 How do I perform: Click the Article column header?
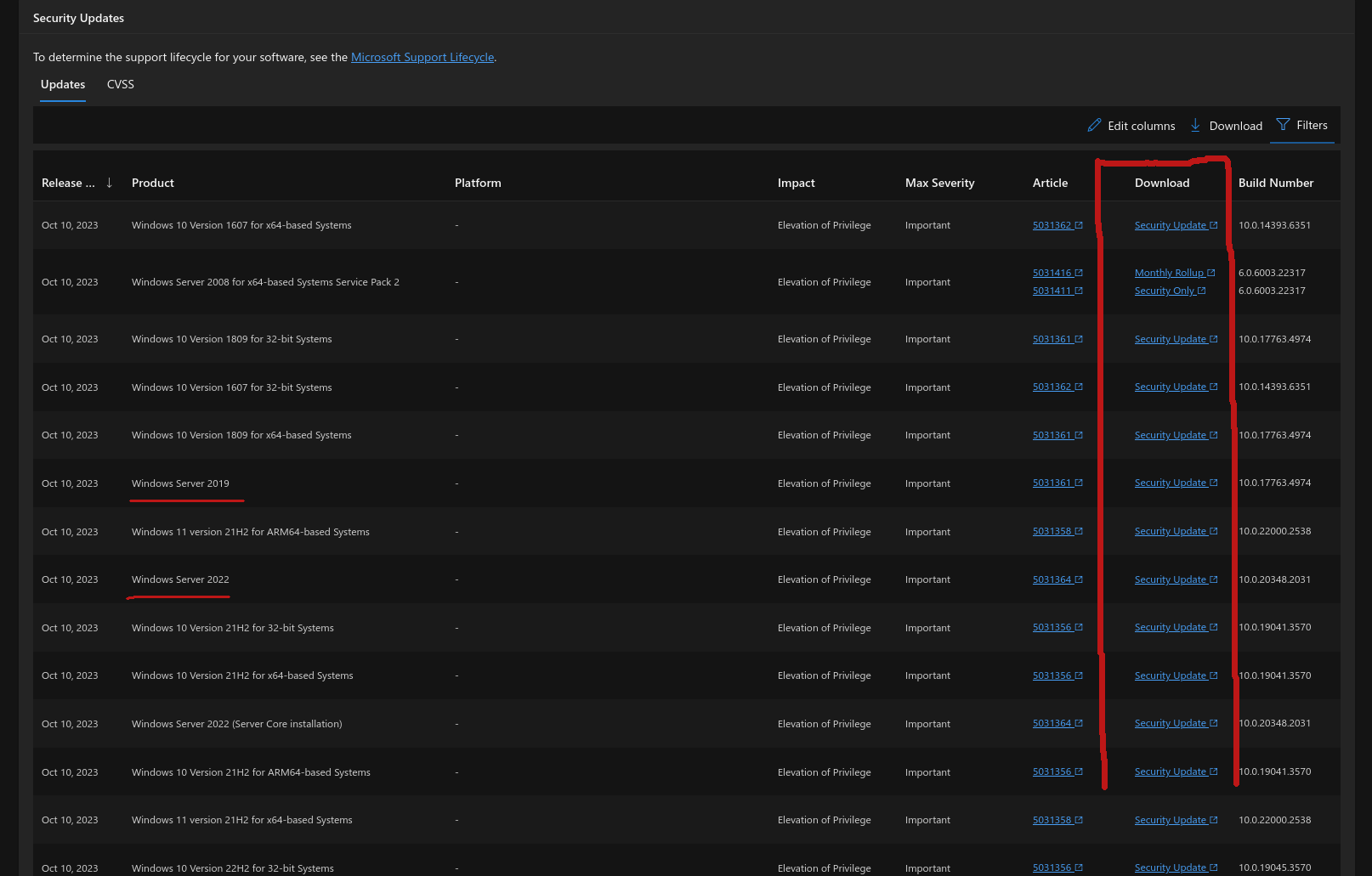(x=1051, y=183)
